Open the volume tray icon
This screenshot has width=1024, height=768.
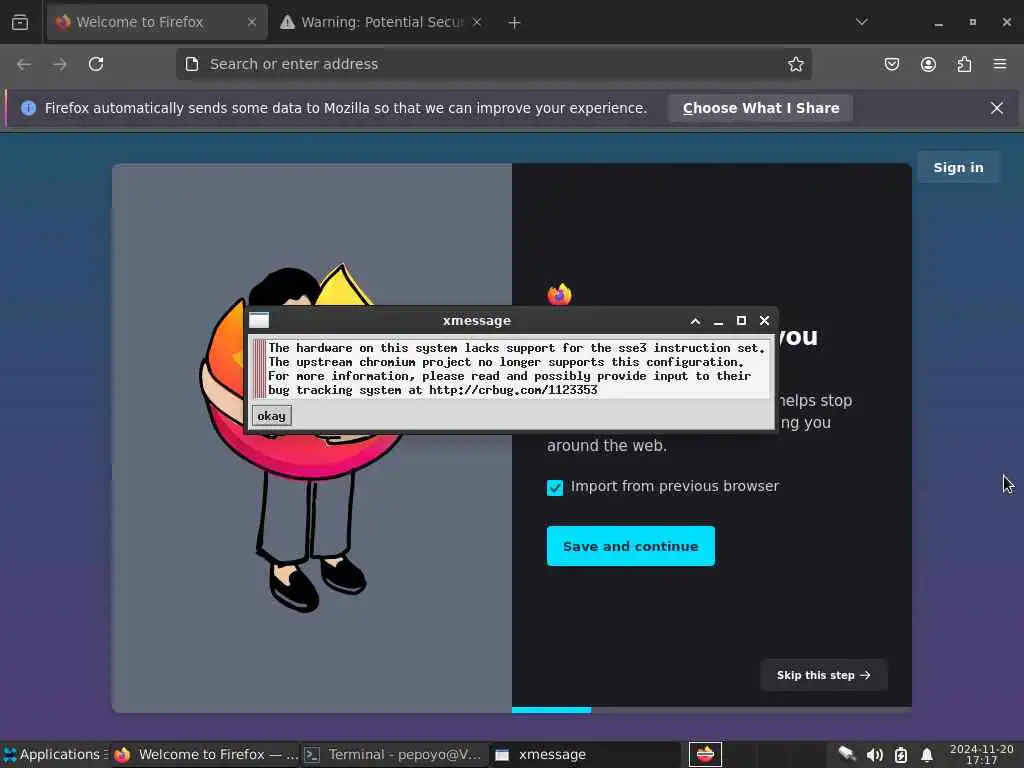(874, 755)
